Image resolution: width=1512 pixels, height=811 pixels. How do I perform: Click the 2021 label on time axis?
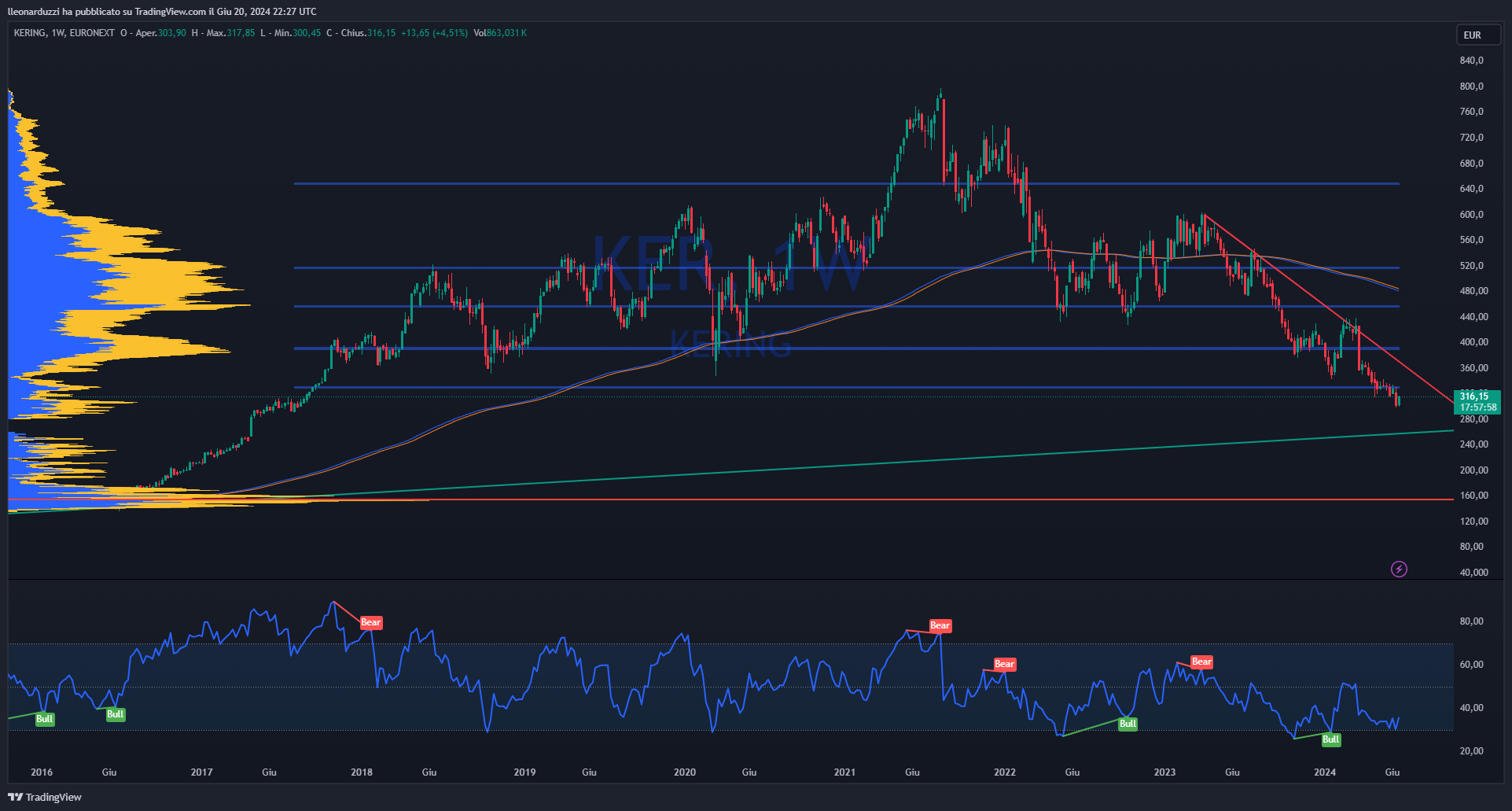[x=844, y=772]
